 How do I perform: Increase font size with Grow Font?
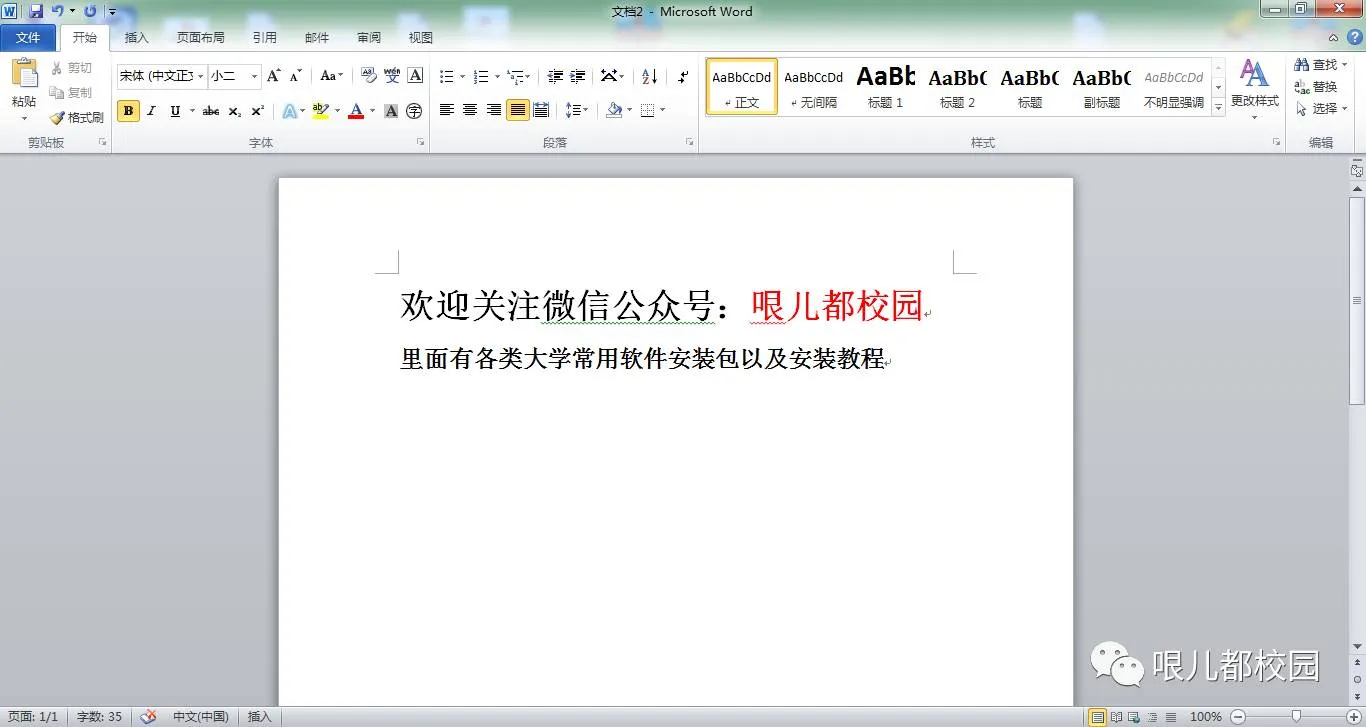coord(274,76)
